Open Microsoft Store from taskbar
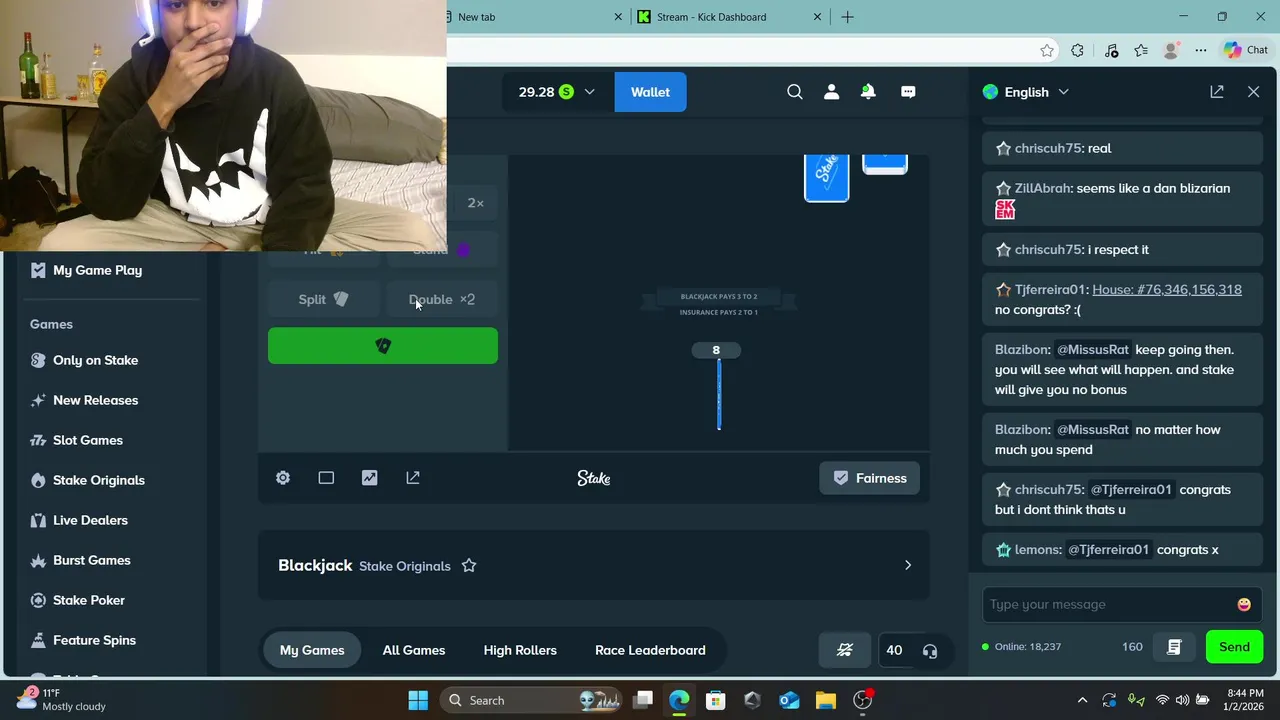 tap(715, 700)
